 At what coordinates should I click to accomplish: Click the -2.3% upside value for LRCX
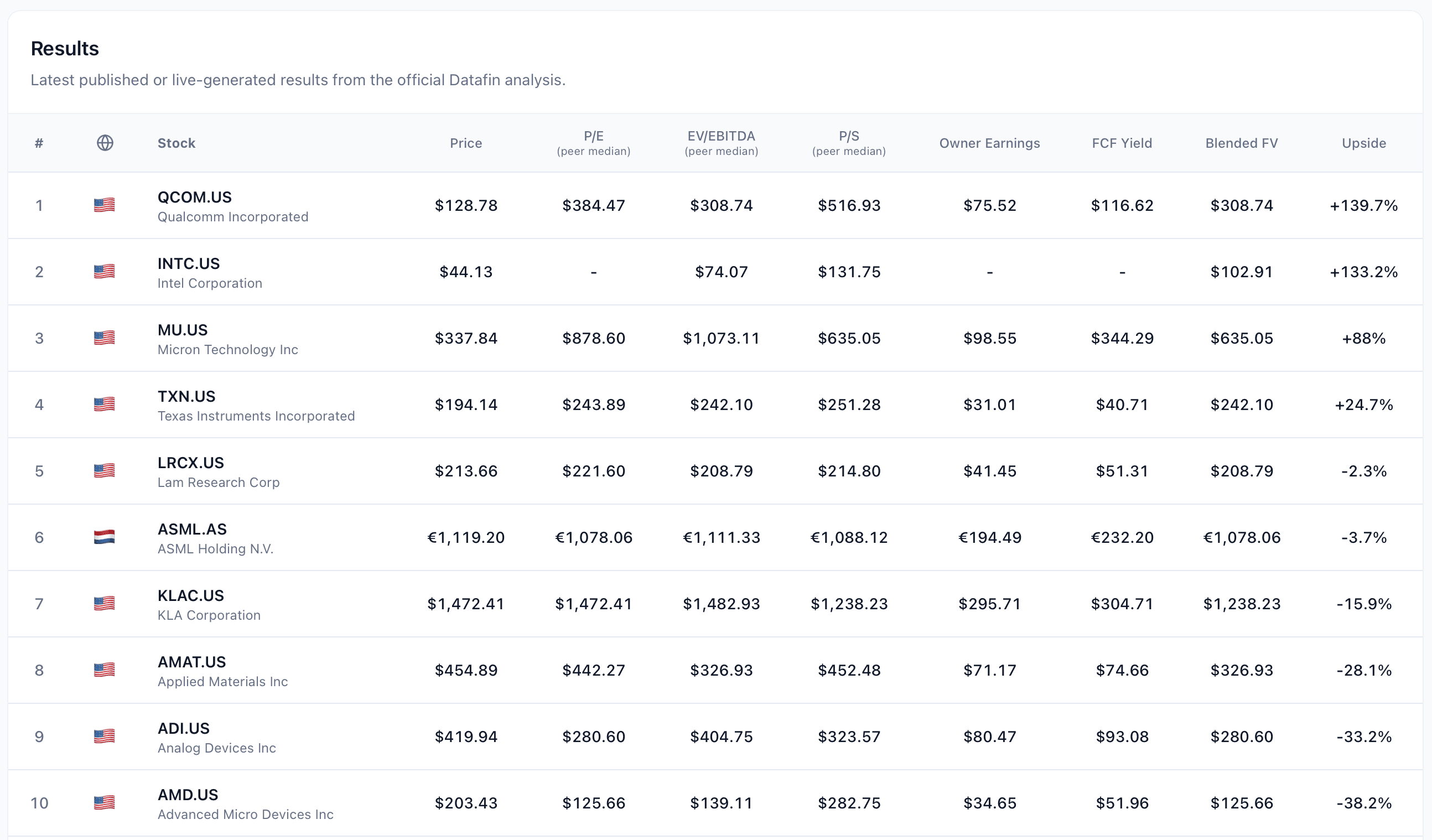pyautogui.click(x=1364, y=471)
